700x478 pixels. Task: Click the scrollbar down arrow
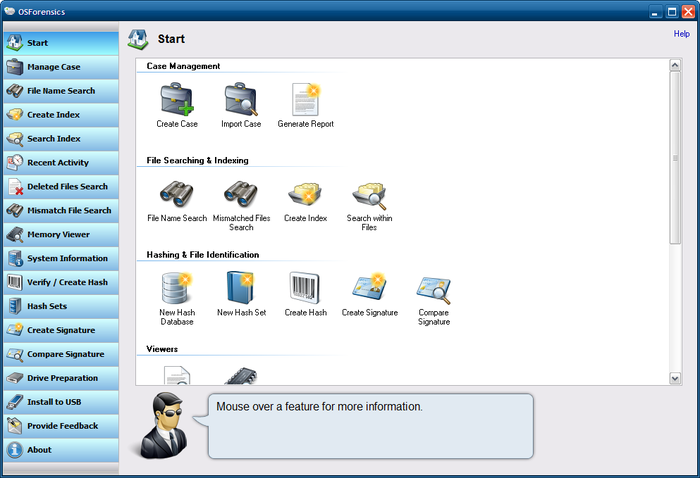point(675,378)
